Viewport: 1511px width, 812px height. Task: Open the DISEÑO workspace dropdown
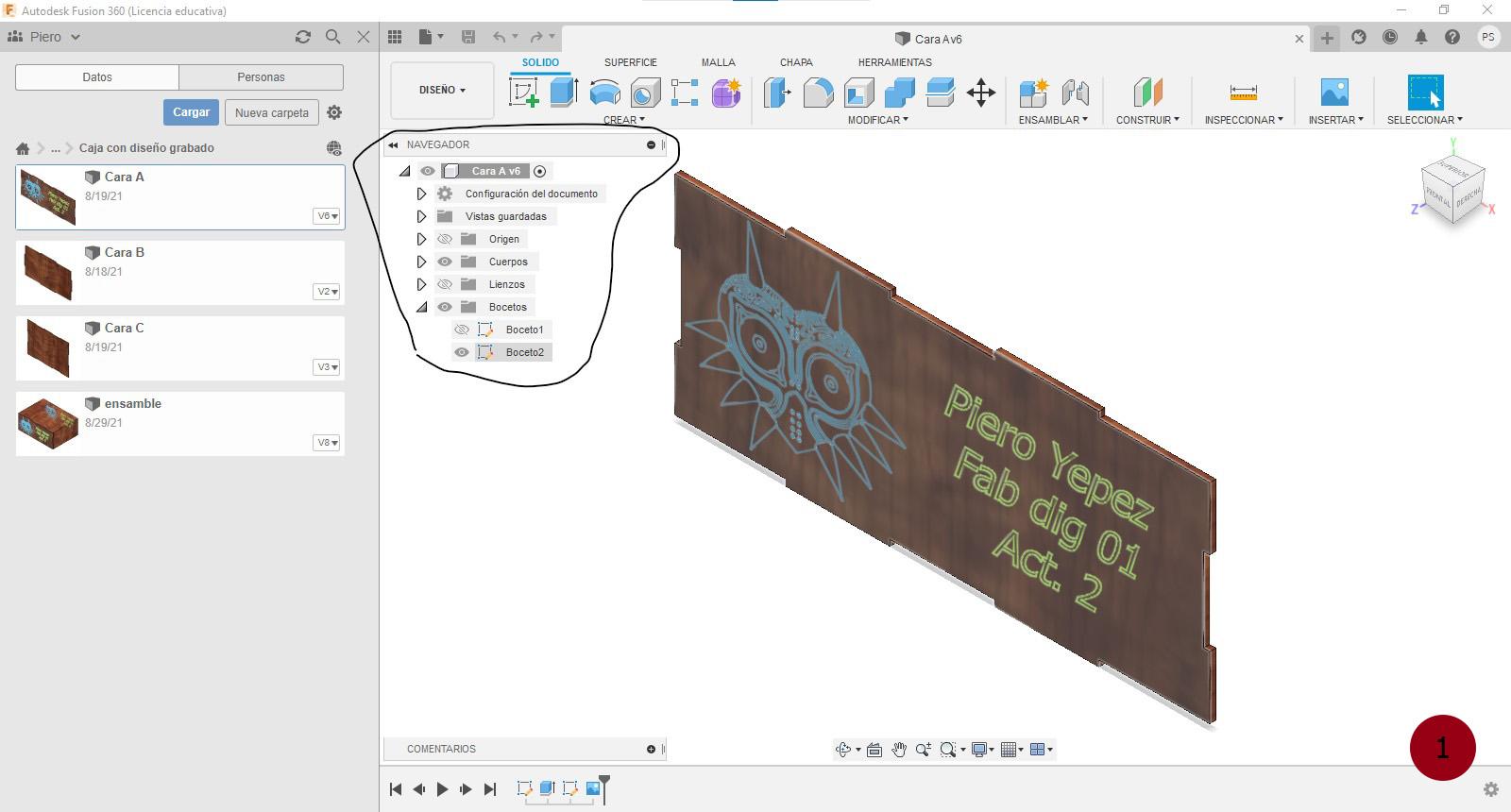(442, 90)
